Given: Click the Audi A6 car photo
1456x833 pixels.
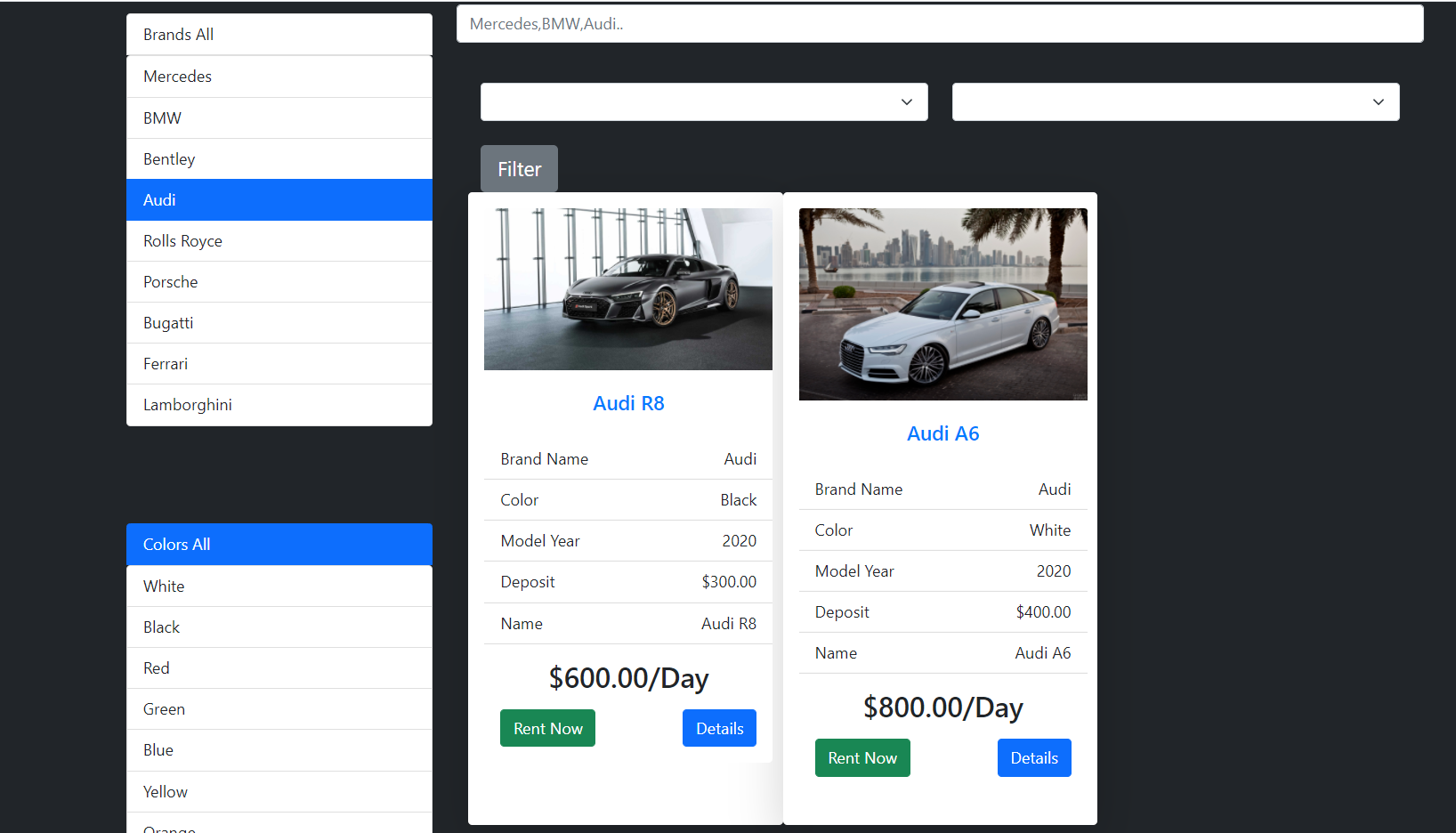Looking at the screenshot, I should (x=942, y=303).
